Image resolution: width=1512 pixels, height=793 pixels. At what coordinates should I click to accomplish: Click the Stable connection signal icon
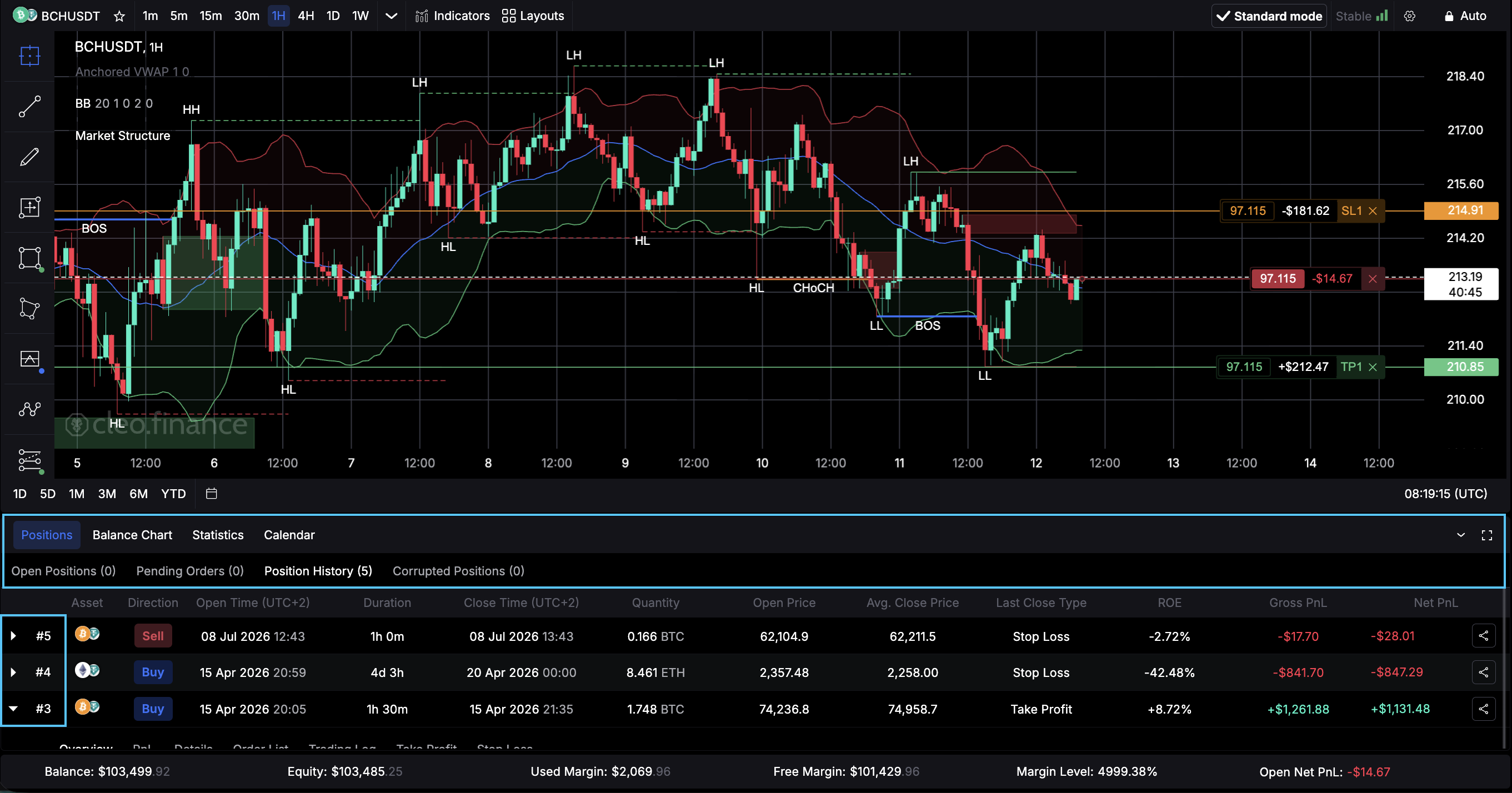(1381, 15)
